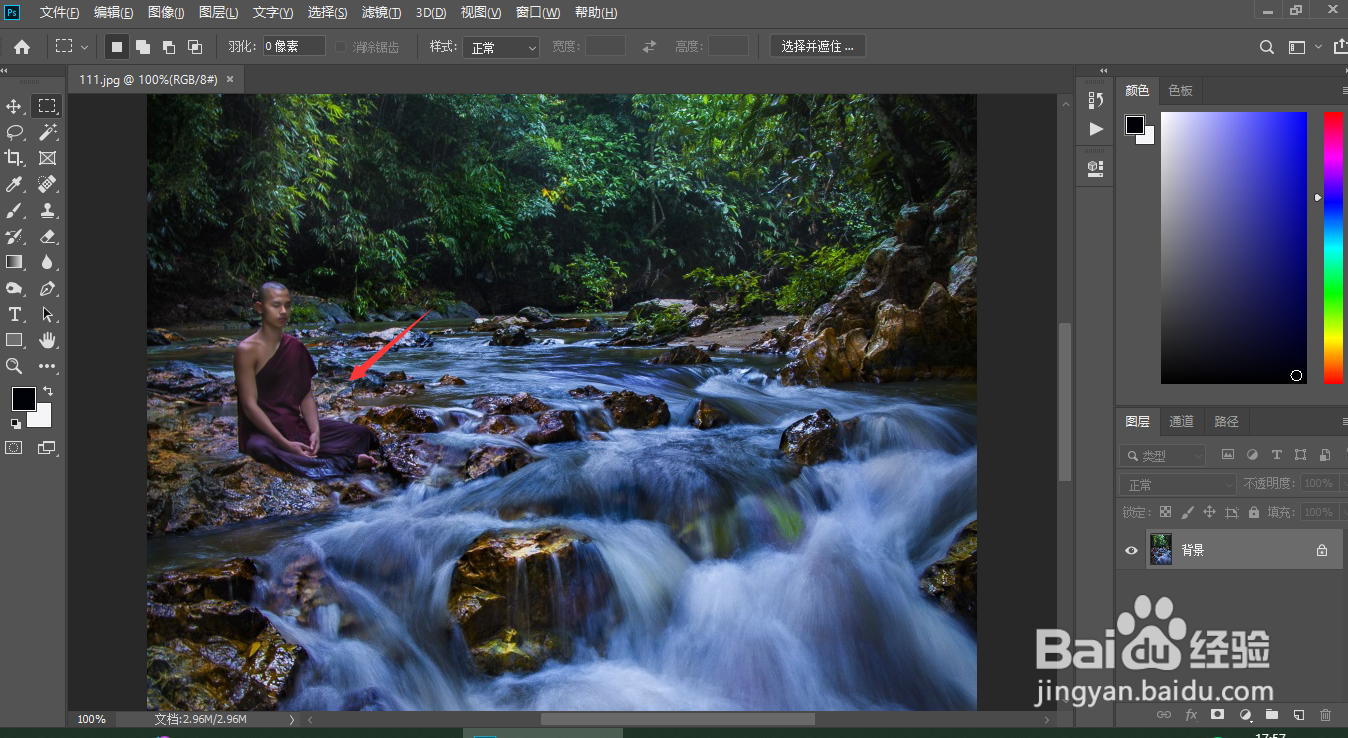Open the Layers panel flyout menu

point(1343,421)
